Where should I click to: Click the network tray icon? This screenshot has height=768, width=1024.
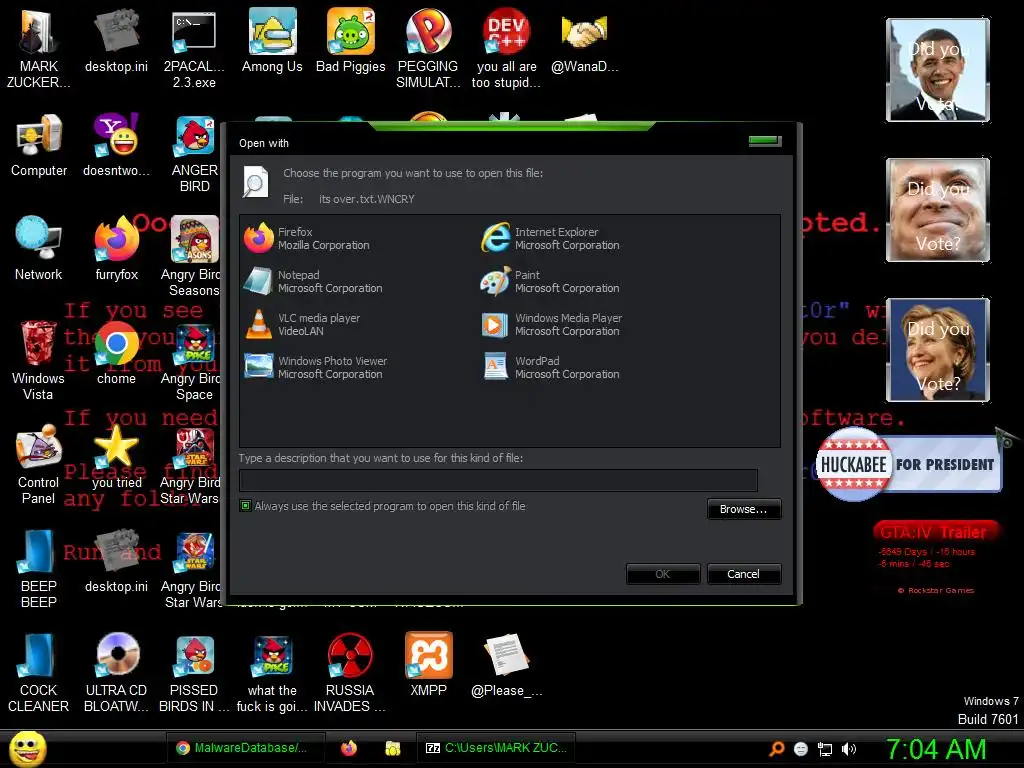pos(825,749)
